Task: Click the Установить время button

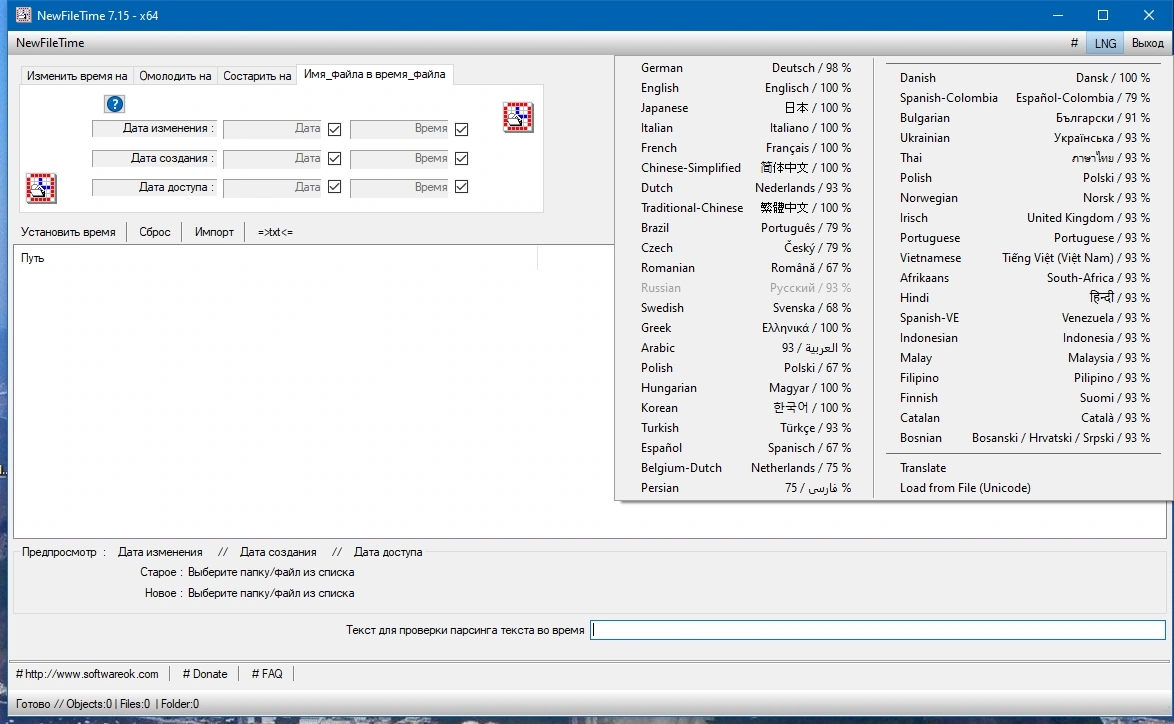Action: click(x=68, y=232)
